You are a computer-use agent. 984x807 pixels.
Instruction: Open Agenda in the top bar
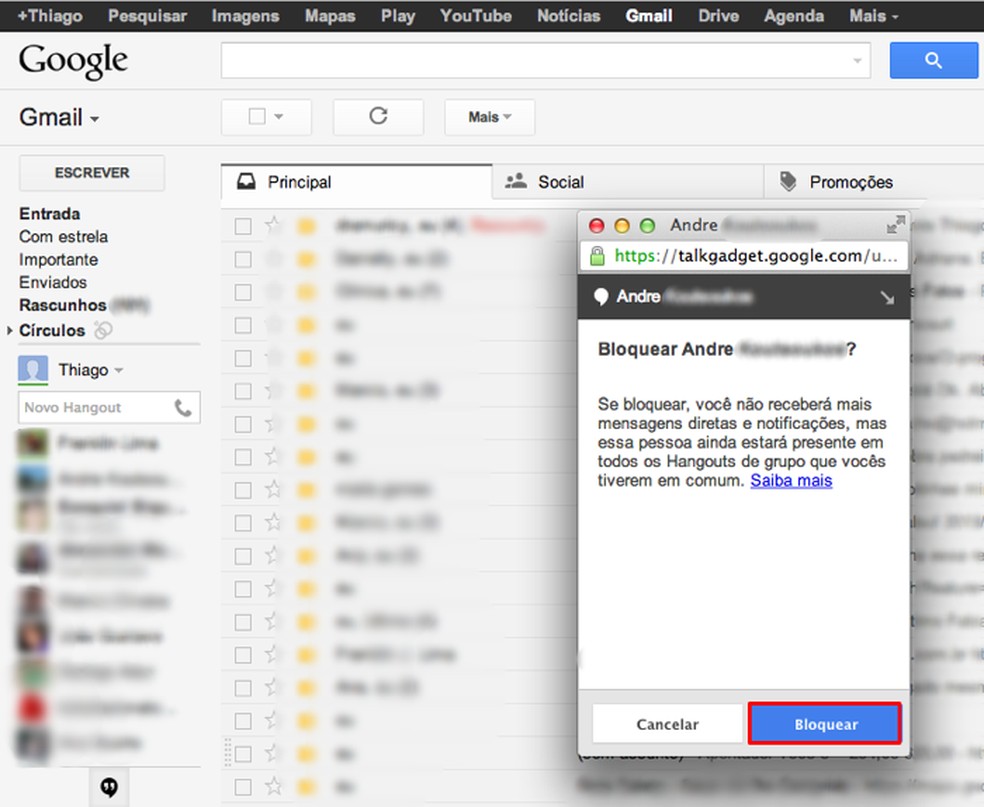[794, 16]
